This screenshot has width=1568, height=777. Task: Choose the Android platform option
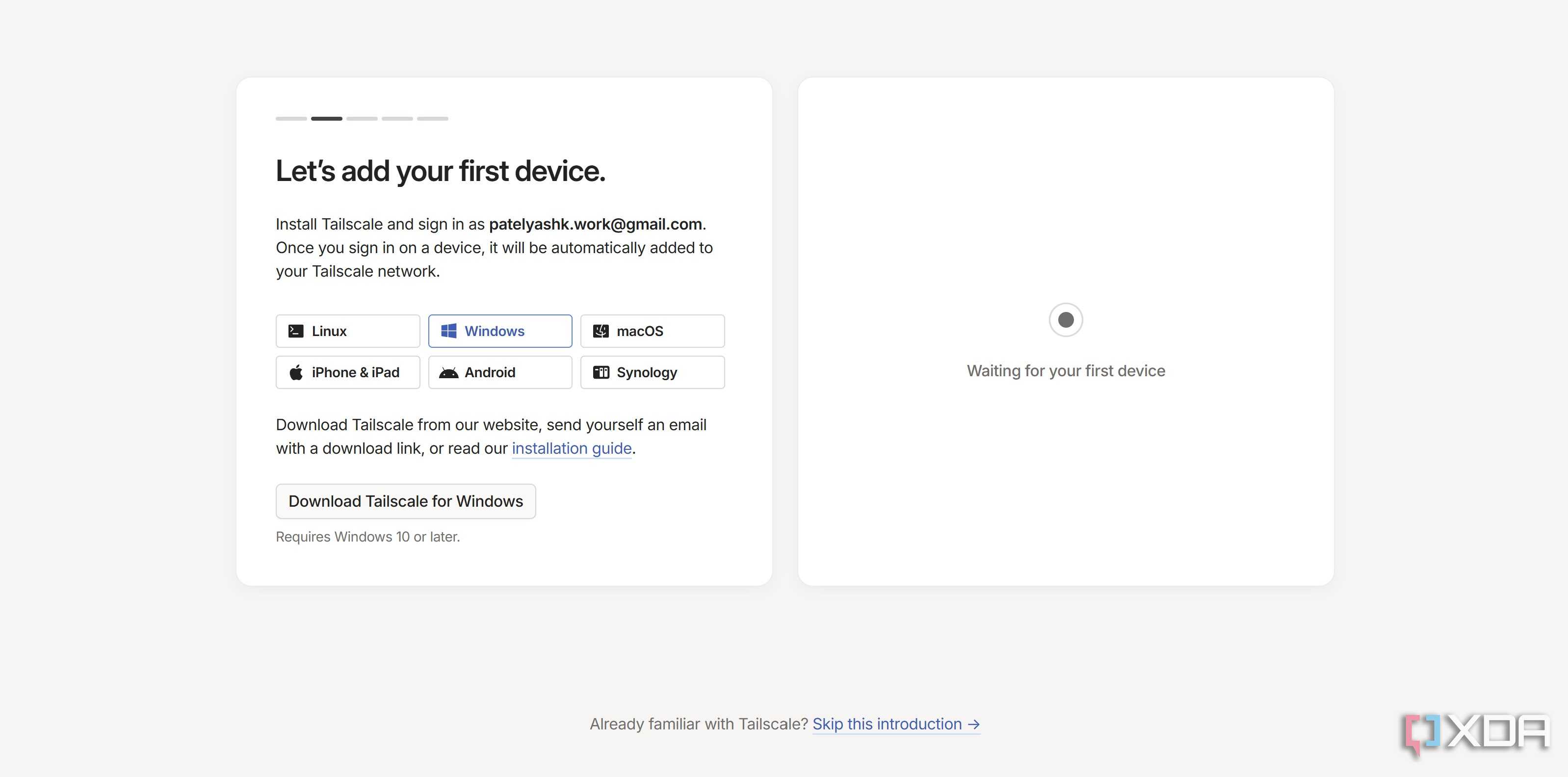click(500, 372)
